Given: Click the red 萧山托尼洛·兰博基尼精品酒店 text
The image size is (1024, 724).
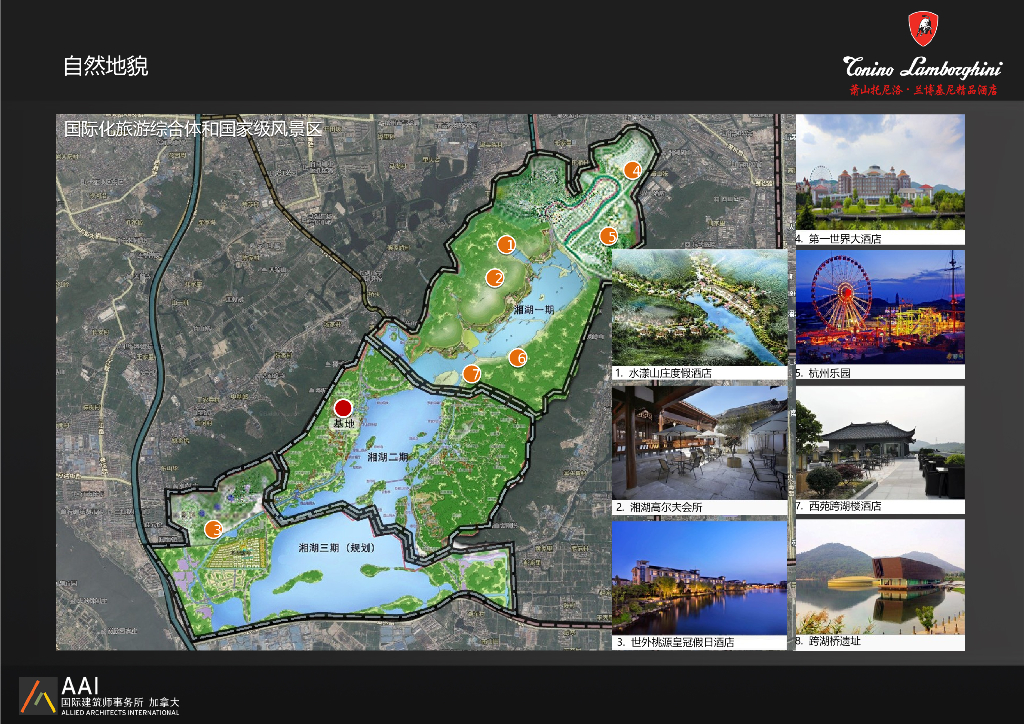Looking at the screenshot, I should [x=923, y=90].
